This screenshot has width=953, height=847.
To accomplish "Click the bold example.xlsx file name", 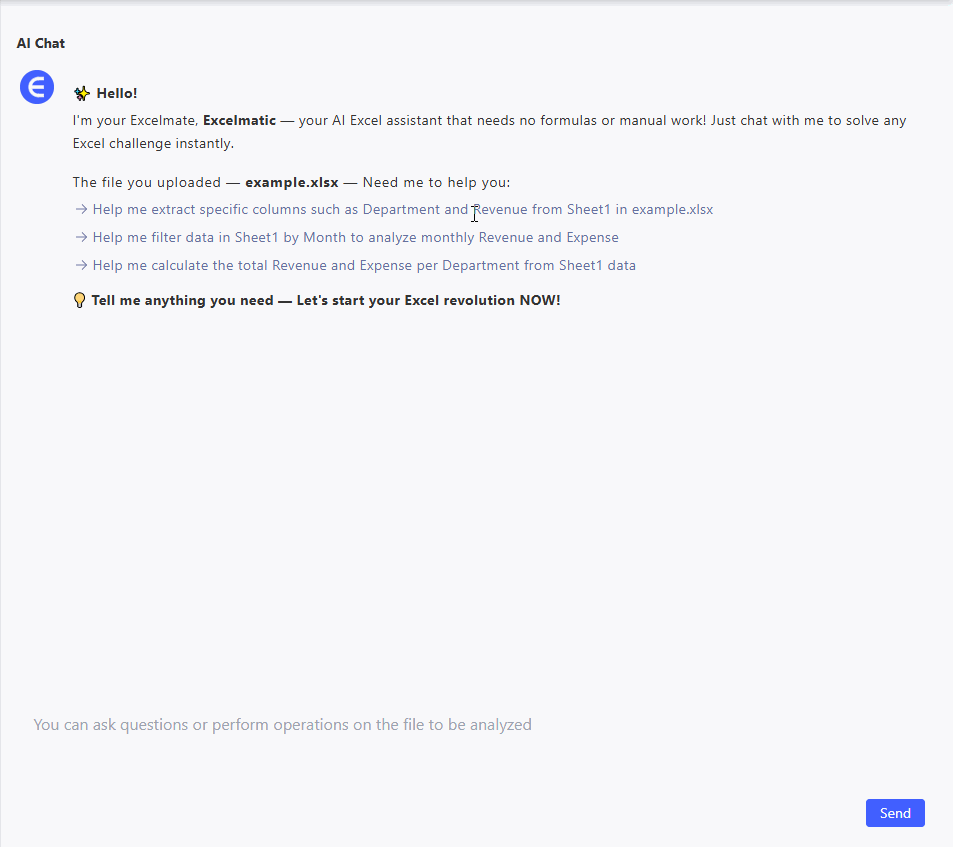I will (291, 182).
